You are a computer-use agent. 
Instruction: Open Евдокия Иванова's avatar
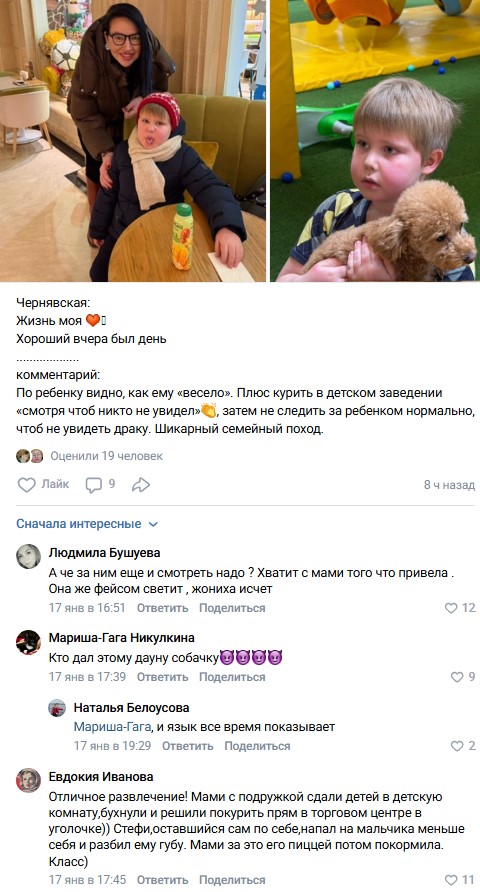pyautogui.click(x=28, y=780)
